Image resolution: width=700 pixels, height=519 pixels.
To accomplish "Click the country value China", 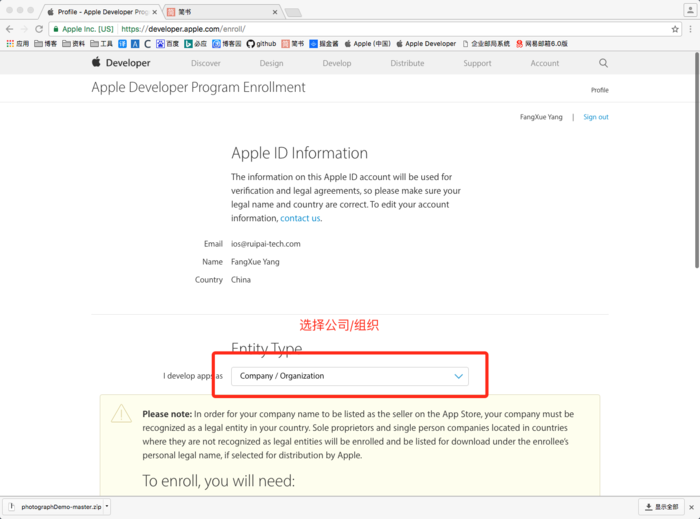I will tap(241, 280).
